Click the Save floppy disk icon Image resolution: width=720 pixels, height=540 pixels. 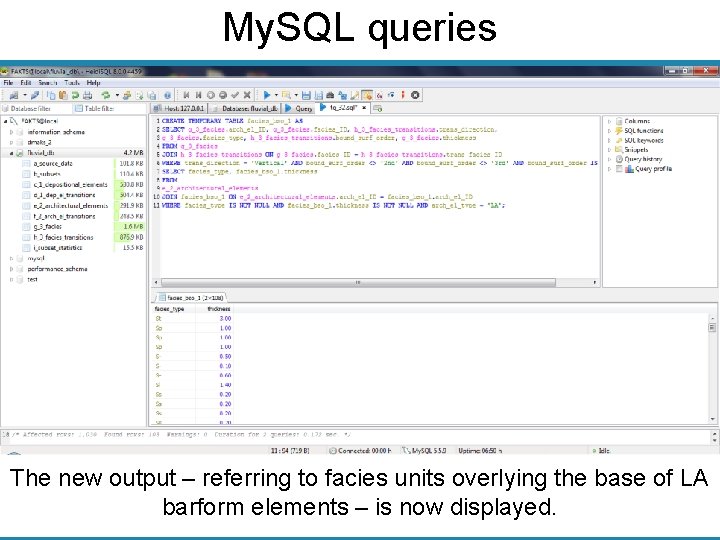[306, 95]
